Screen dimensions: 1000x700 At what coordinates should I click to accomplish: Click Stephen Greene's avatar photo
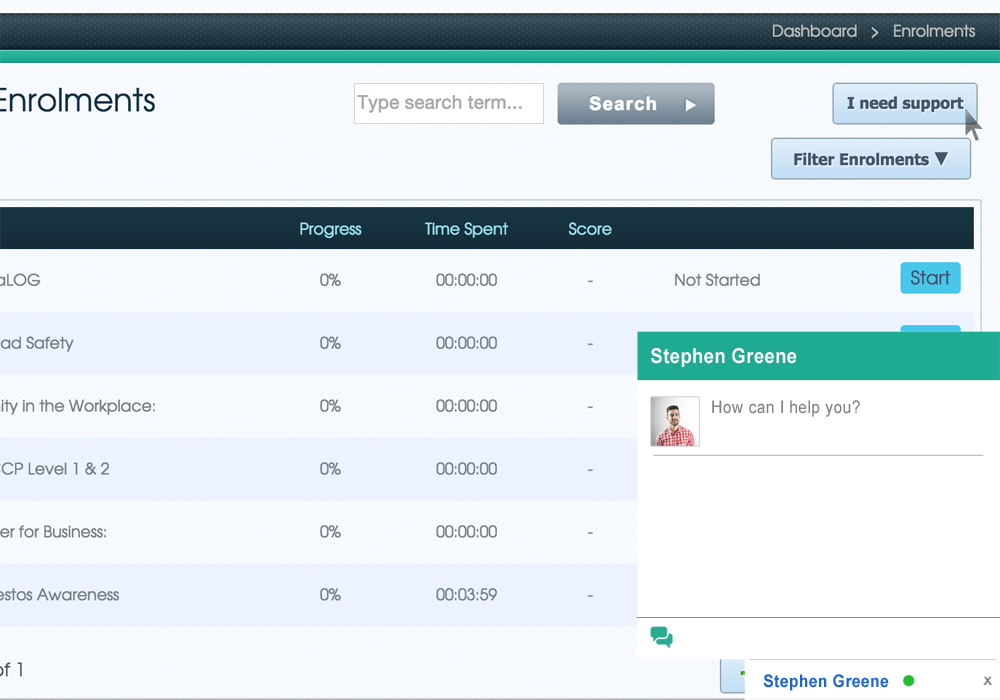coord(675,421)
